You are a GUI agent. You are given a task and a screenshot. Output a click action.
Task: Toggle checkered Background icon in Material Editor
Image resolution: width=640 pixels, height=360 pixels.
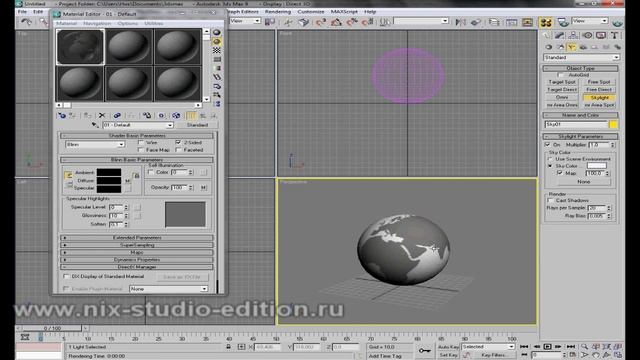pyautogui.click(x=217, y=50)
